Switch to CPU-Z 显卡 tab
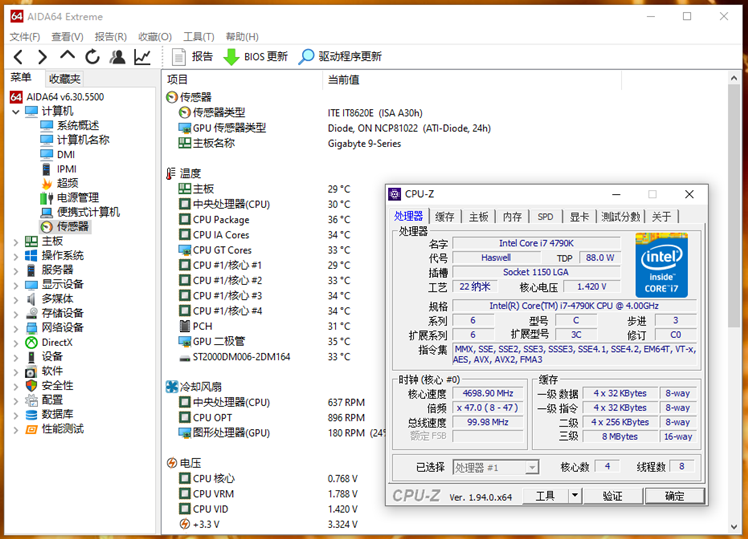The image size is (748, 539). (x=579, y=217)
